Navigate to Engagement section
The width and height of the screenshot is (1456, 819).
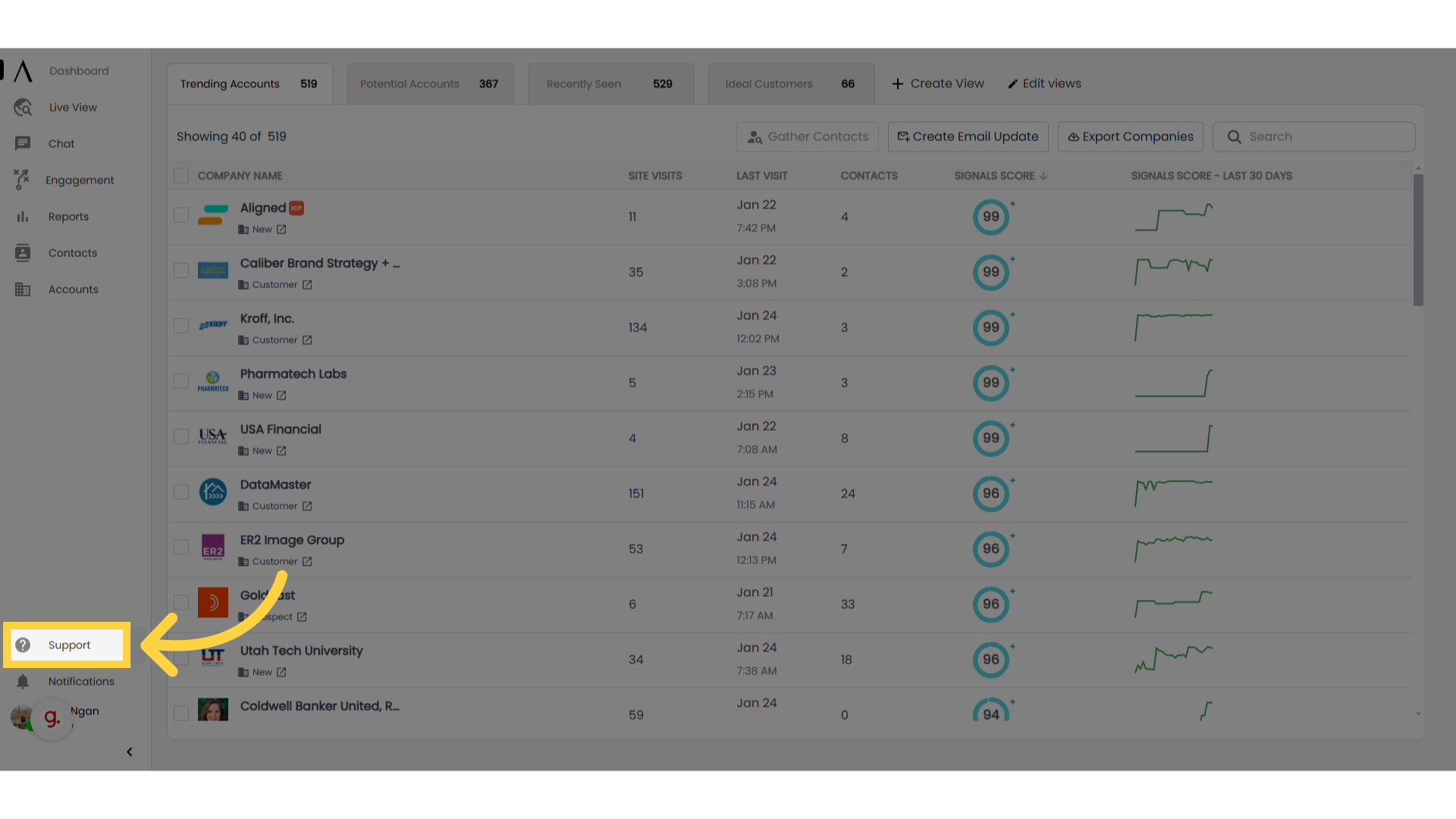(x=80, y=180)
